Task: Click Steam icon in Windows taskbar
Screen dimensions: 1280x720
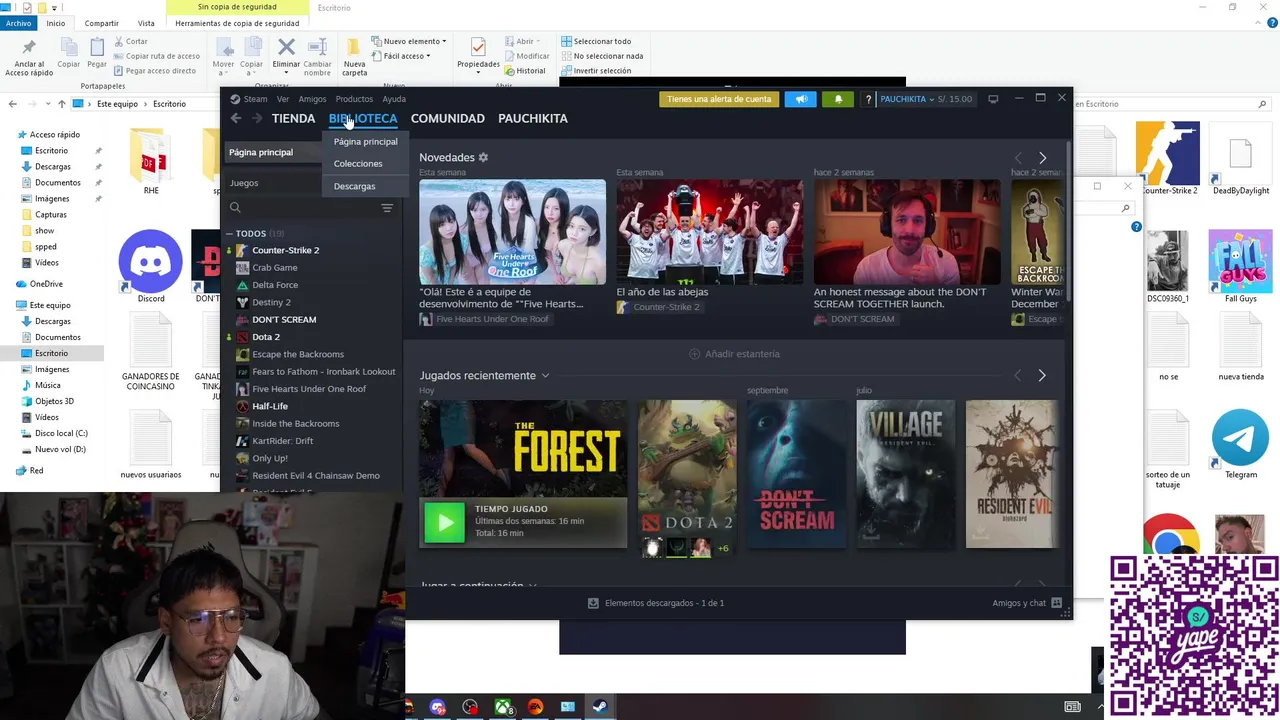Action: point(599,707)
